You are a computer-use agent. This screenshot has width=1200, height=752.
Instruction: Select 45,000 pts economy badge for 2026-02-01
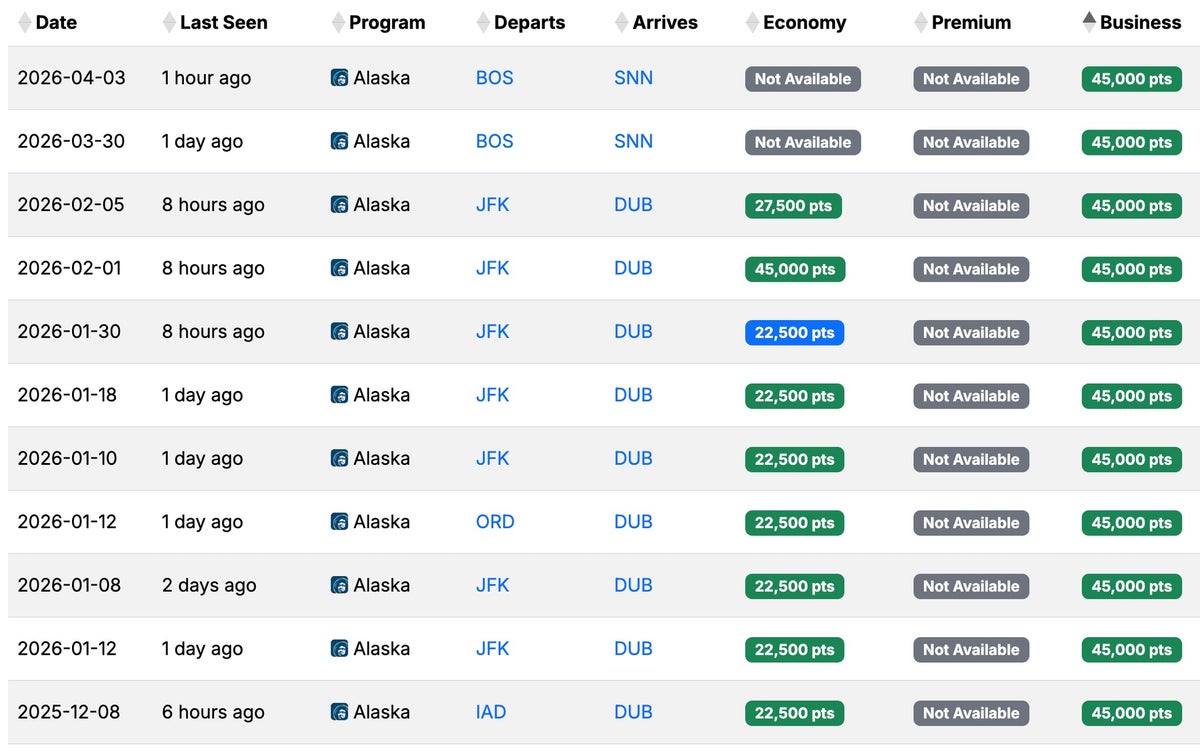tap(794, 269)
